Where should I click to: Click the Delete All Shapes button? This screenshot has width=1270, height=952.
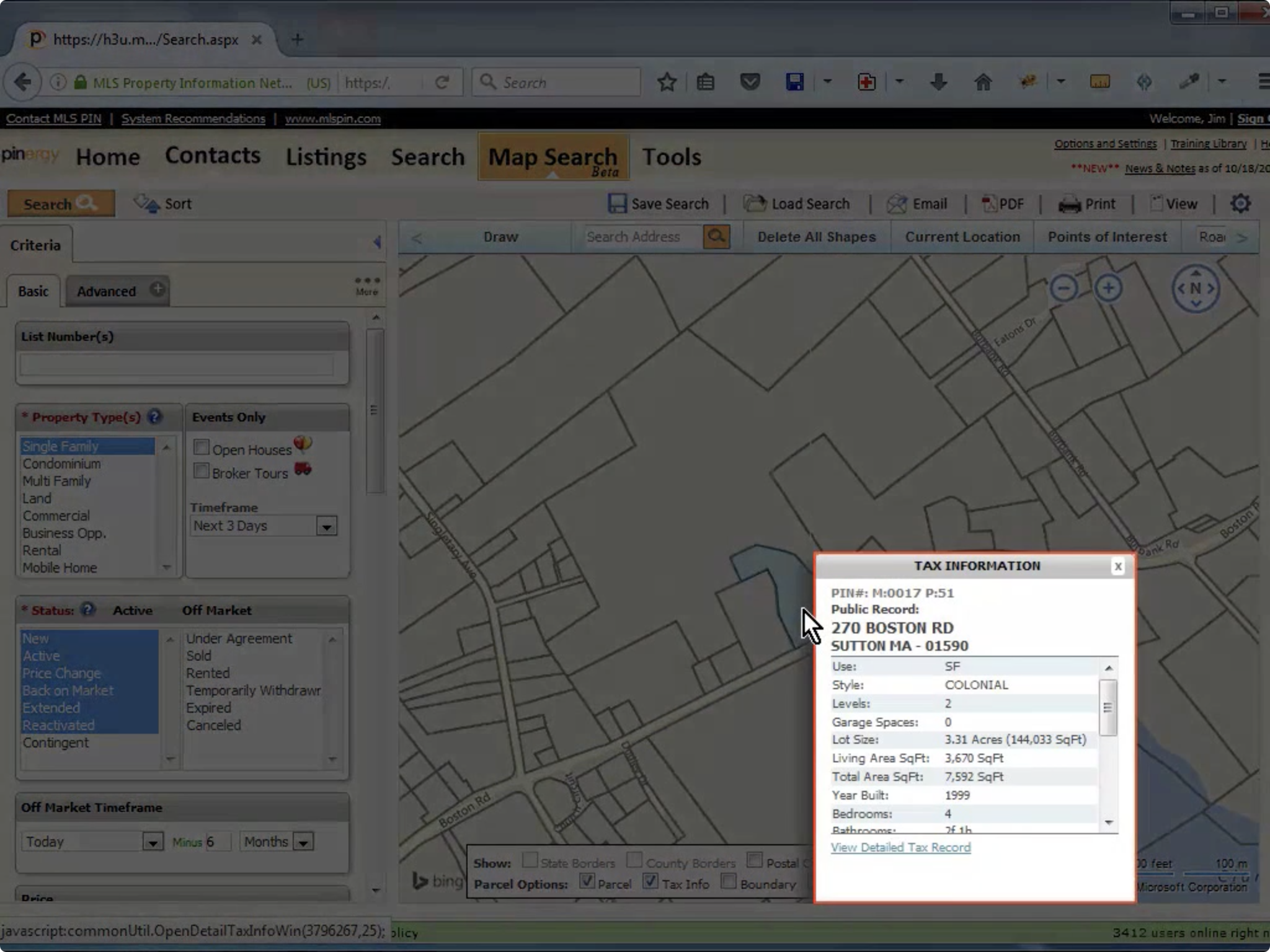(817, 236)
